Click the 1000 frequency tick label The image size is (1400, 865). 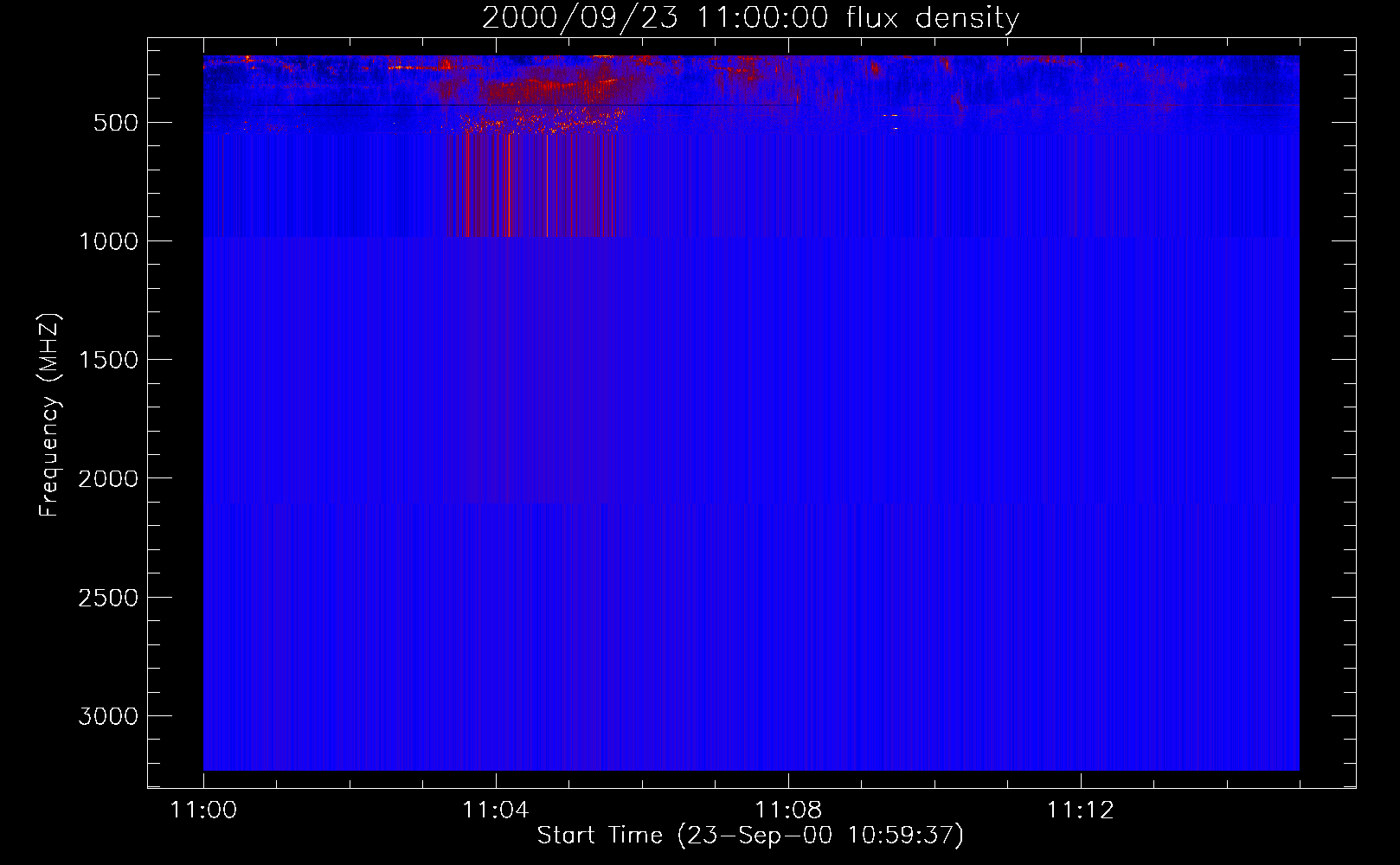(108, 241)
